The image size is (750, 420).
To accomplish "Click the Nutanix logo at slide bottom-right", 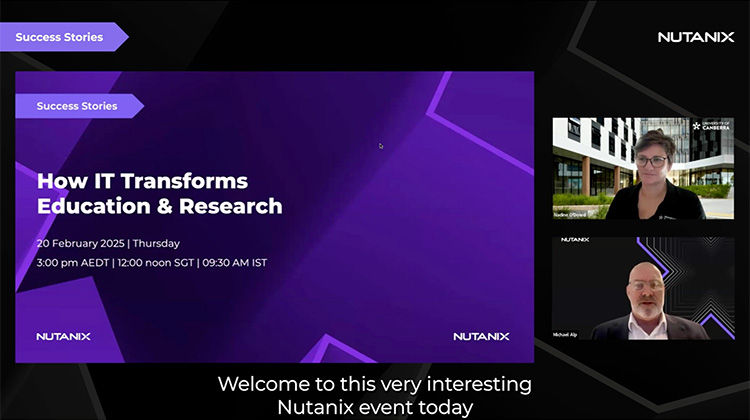I will tap(481, 337).
